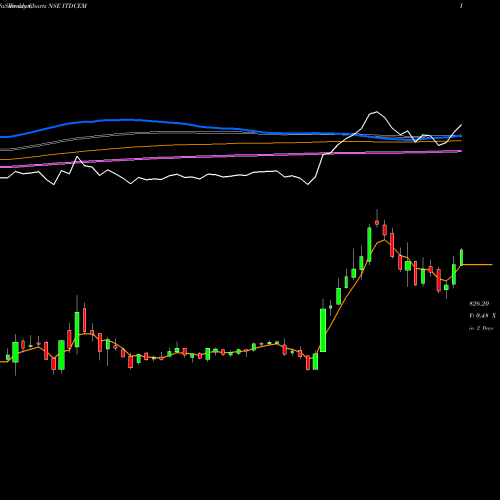Select the tallest green breakout candlestick
The width and height of the screenshot is (500, 500).
coord(323,330)
